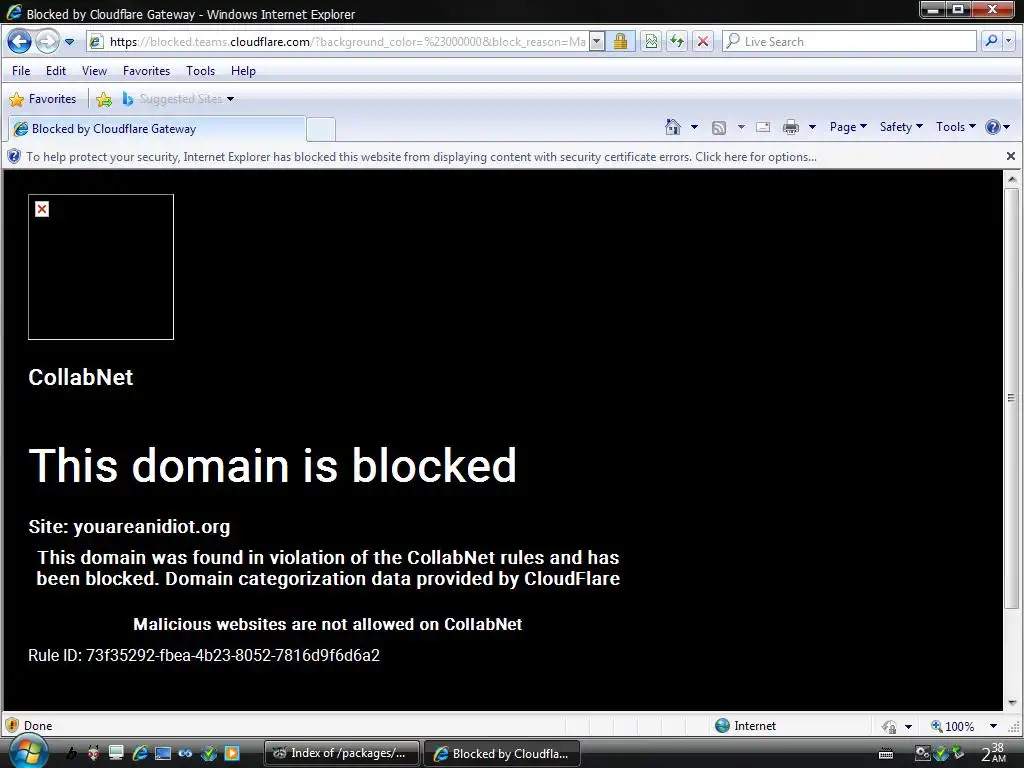Image resolution: width=1024 pixels, height=768 pixels.
Task: Click the broken image placeholder
Action: [x=101, y=267]
